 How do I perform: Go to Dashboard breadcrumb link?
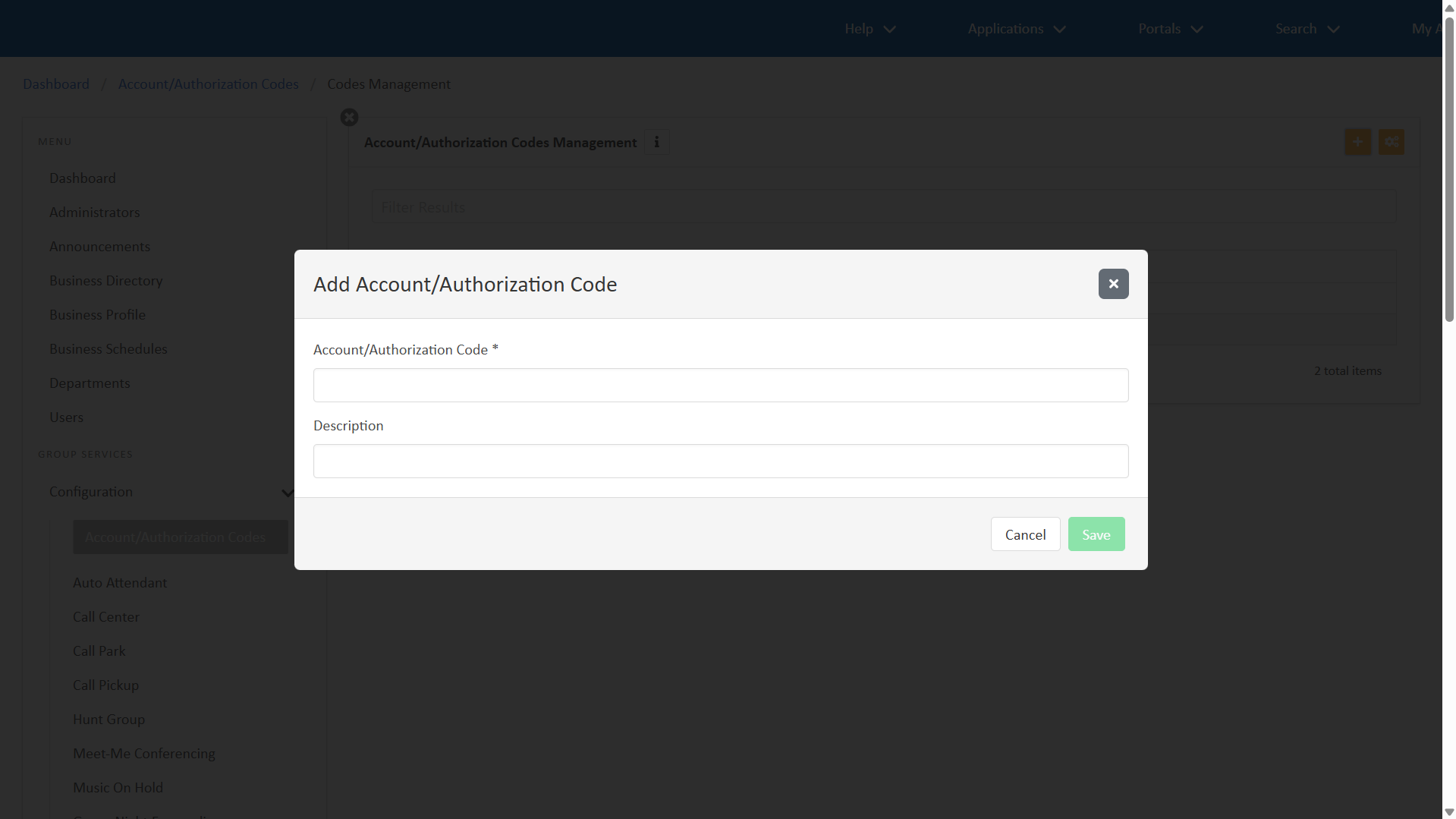[x=56, y=84]
